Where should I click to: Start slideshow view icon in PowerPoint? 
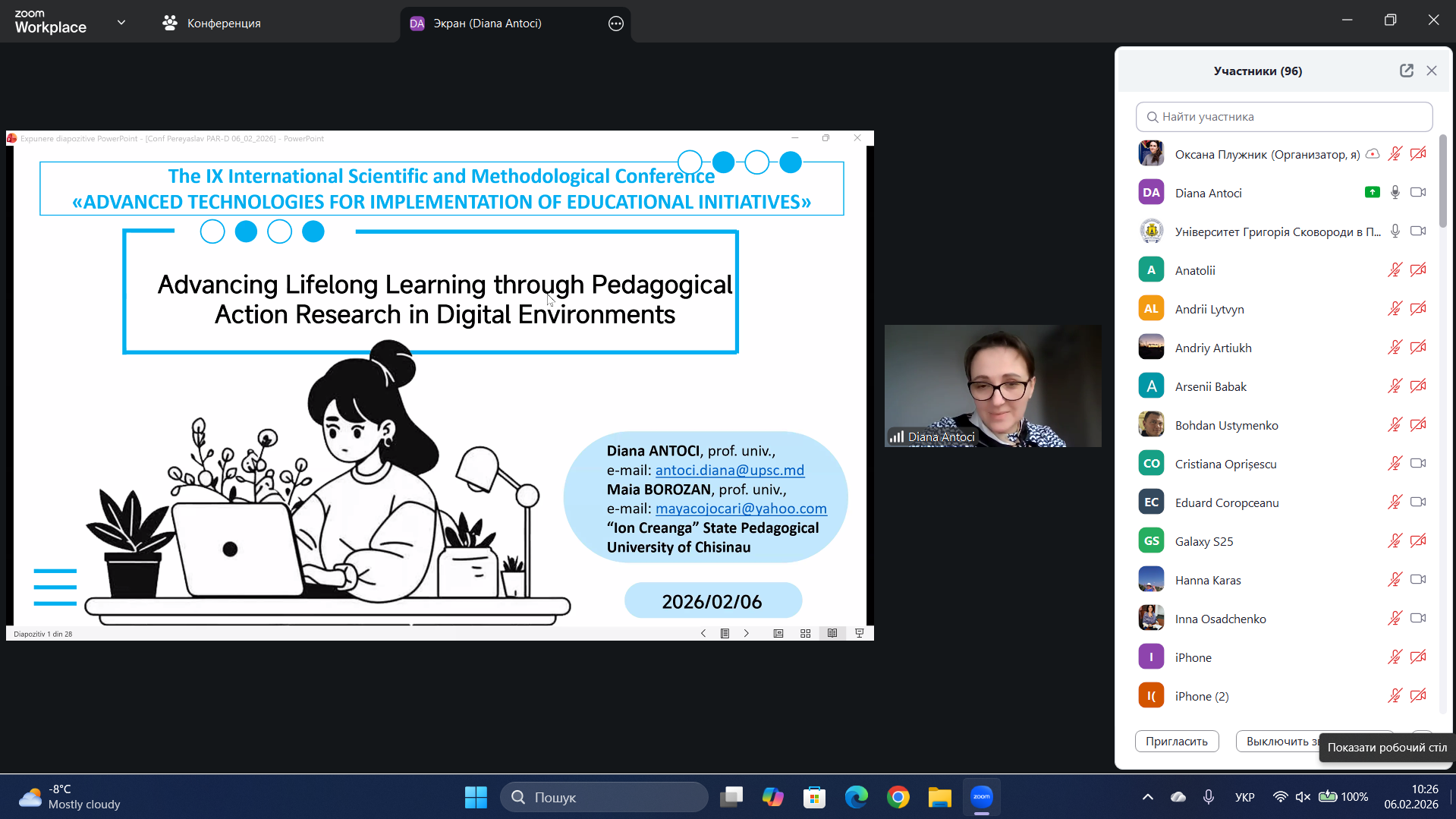[x=860, y=634]
